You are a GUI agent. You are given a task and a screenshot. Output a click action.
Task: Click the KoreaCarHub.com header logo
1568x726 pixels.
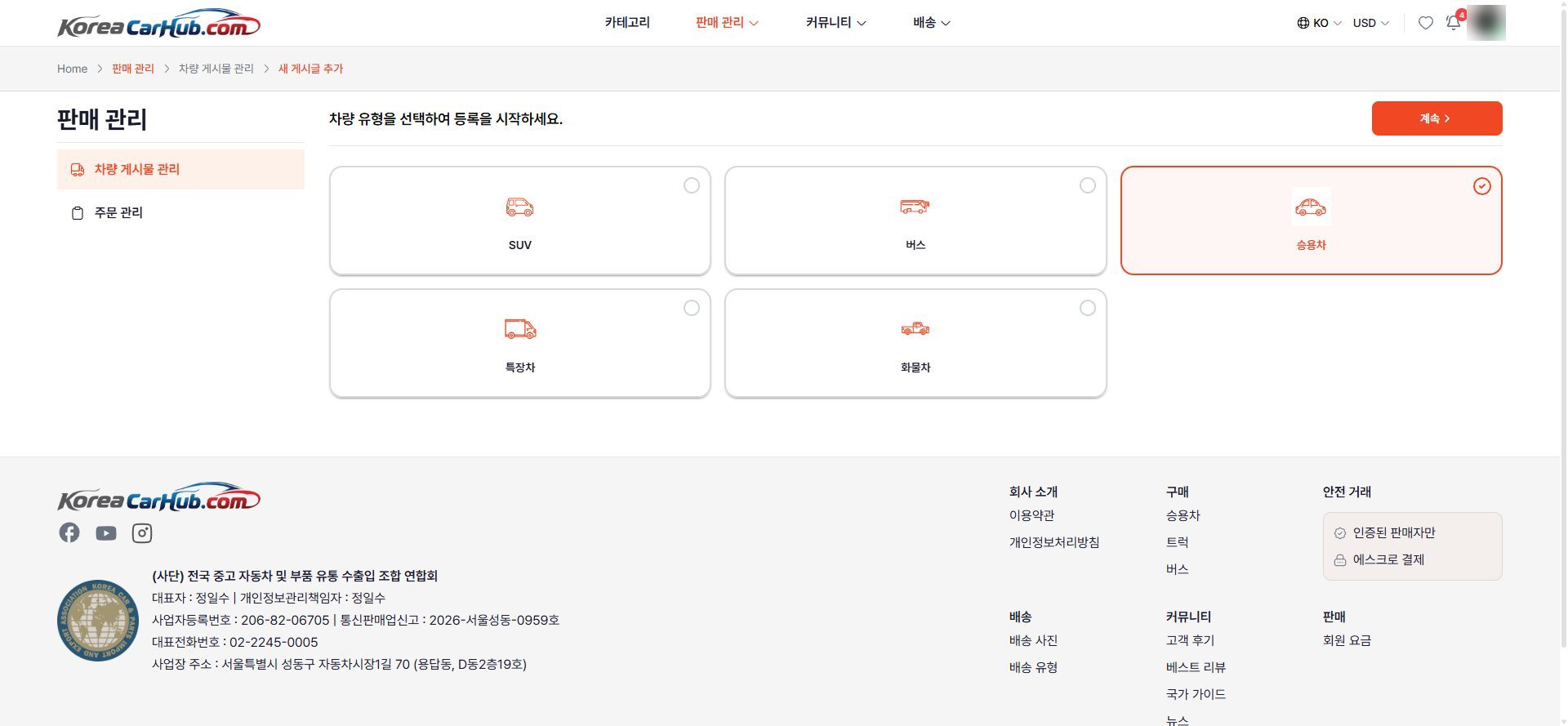tap(158, 24)
